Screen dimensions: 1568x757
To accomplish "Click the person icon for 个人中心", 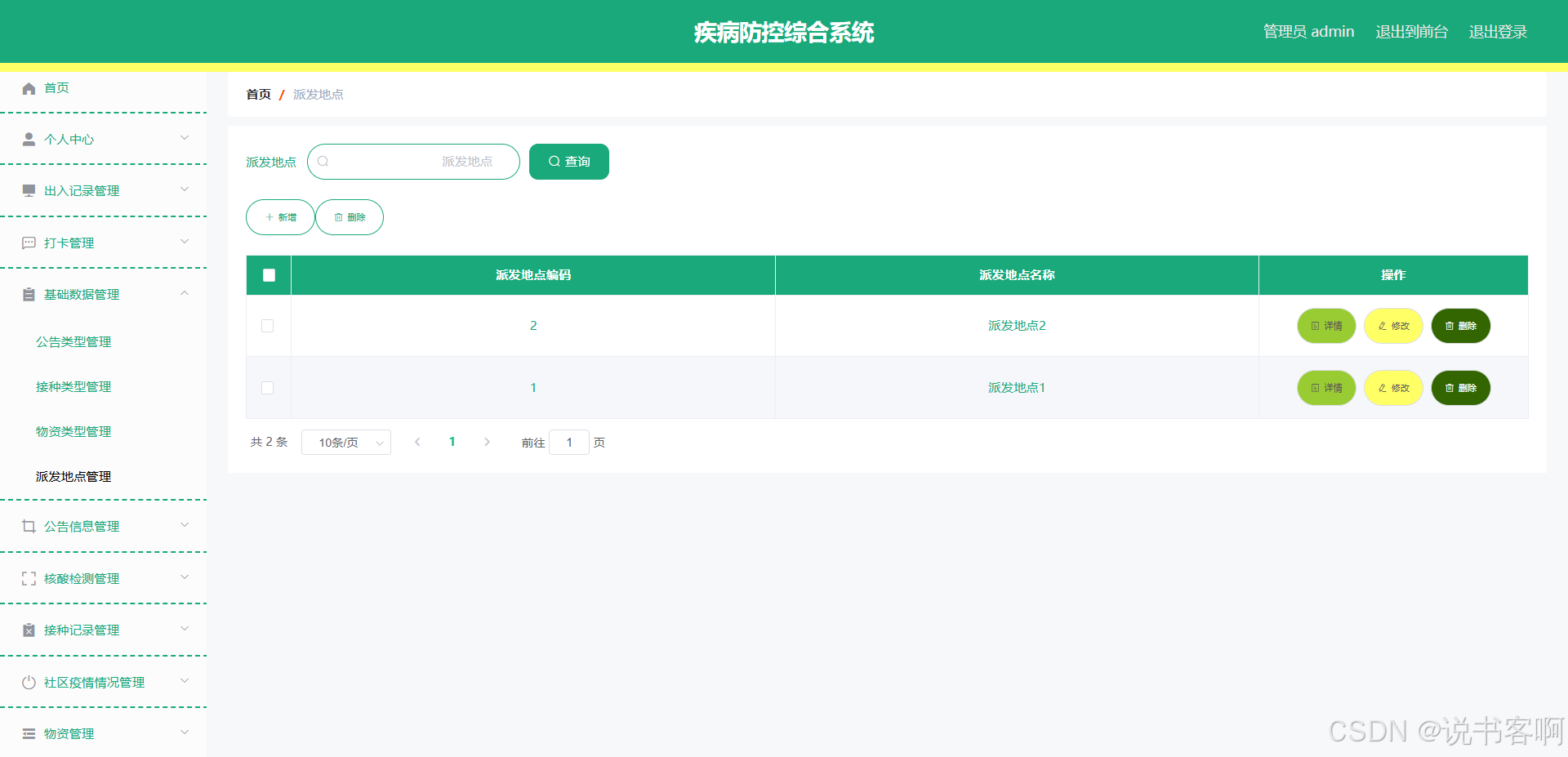I will coord(29,140).
